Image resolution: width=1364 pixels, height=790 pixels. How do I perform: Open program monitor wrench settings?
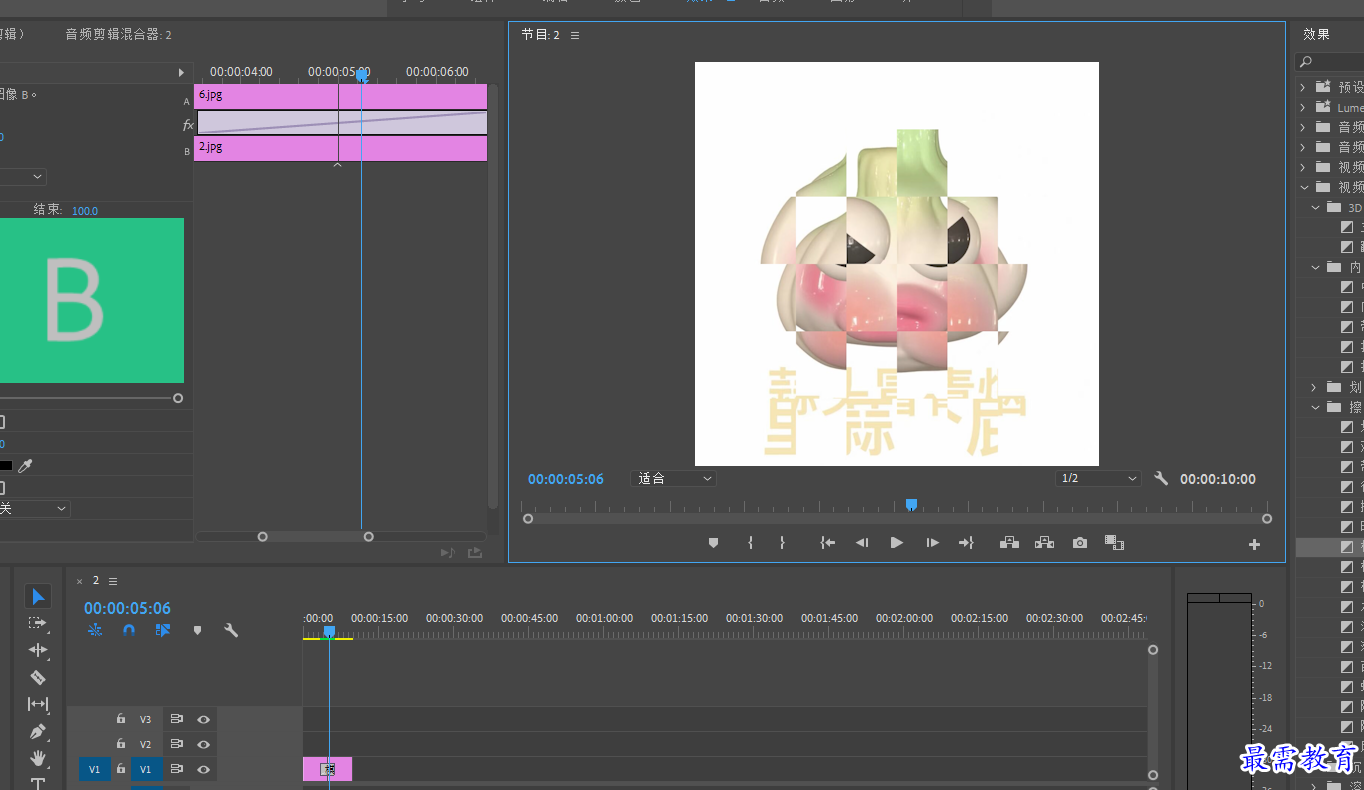pos(1161,479)
